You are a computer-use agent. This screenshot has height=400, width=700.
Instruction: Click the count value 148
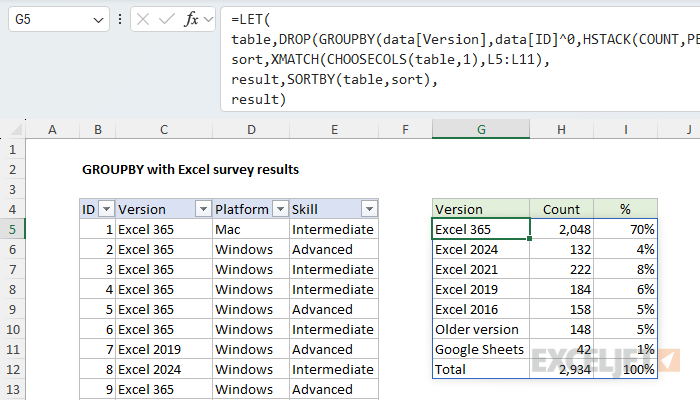[562, 329]
